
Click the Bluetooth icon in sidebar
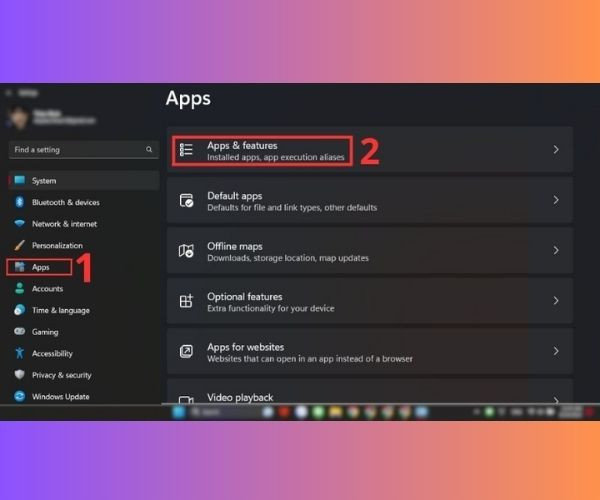tap(20, 202)
